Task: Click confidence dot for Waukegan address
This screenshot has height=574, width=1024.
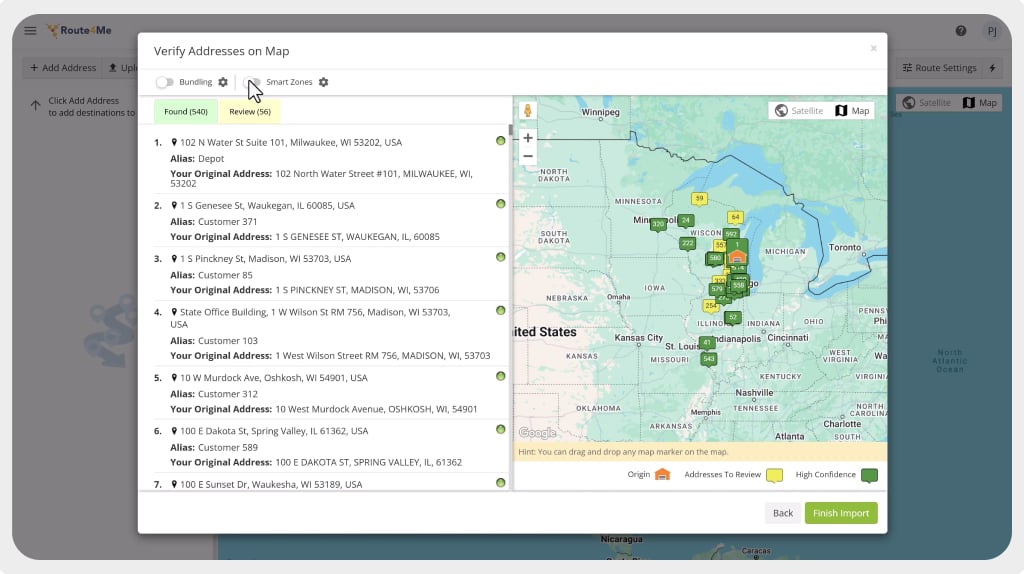Action: 500,204
